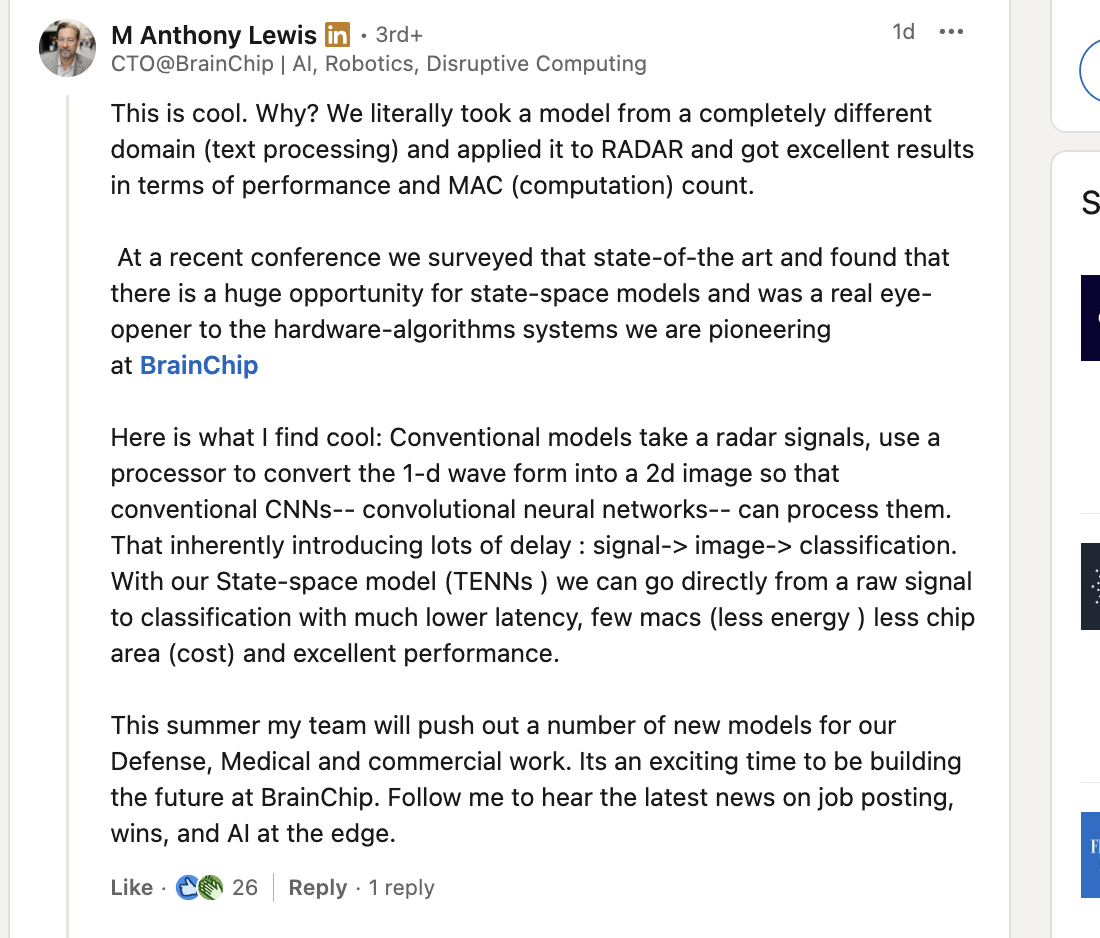Screen dimensions: 1100x938
Task: Click the 1d comment timestamp
Action: pos(903,32)
